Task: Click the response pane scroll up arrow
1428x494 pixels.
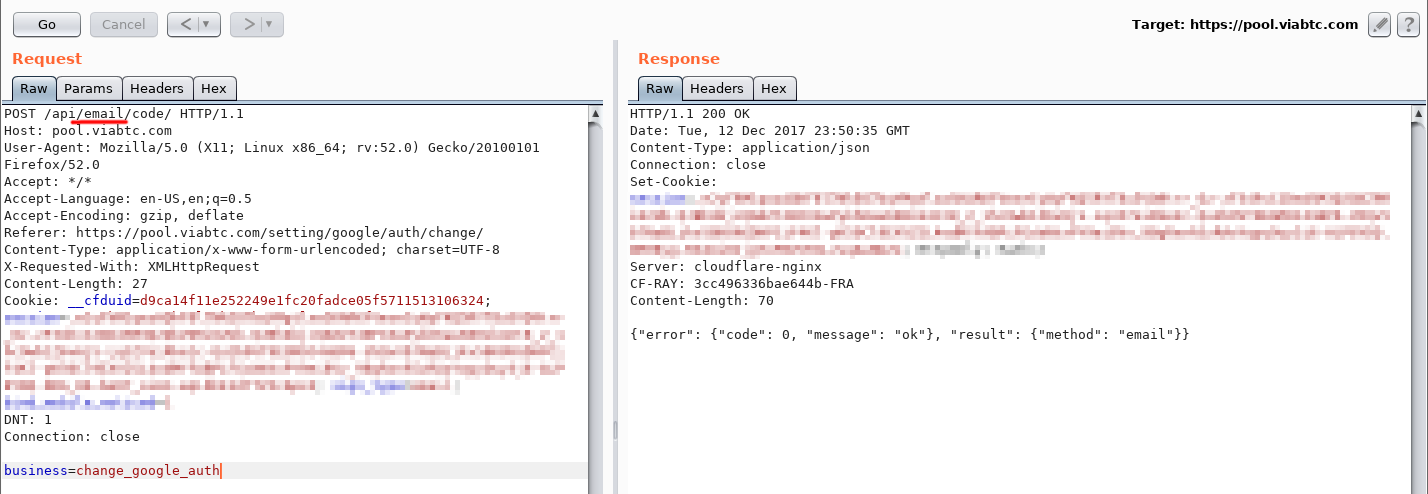Action: point(1420,115)
